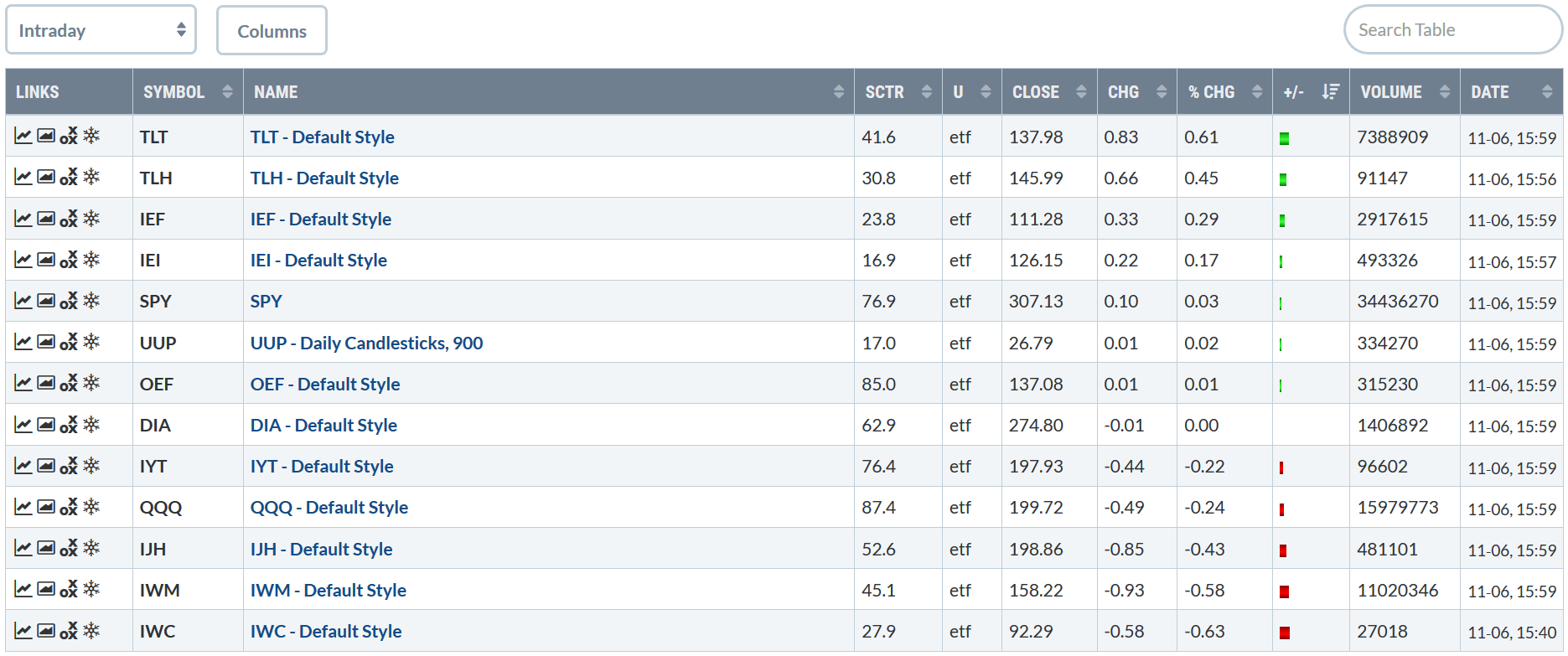
Task: Sort table by the +/- column
Action: (x=1311, y=91)
